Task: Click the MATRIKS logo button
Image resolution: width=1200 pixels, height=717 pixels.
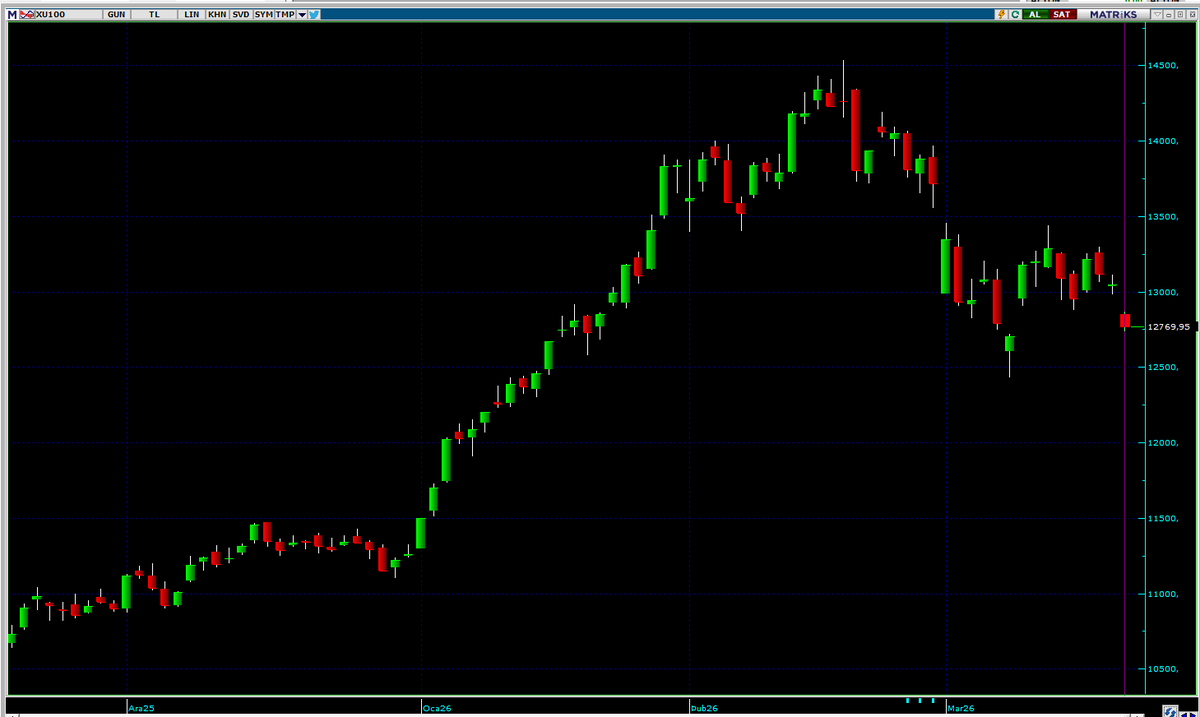Action: click(x=1113, y=15)
